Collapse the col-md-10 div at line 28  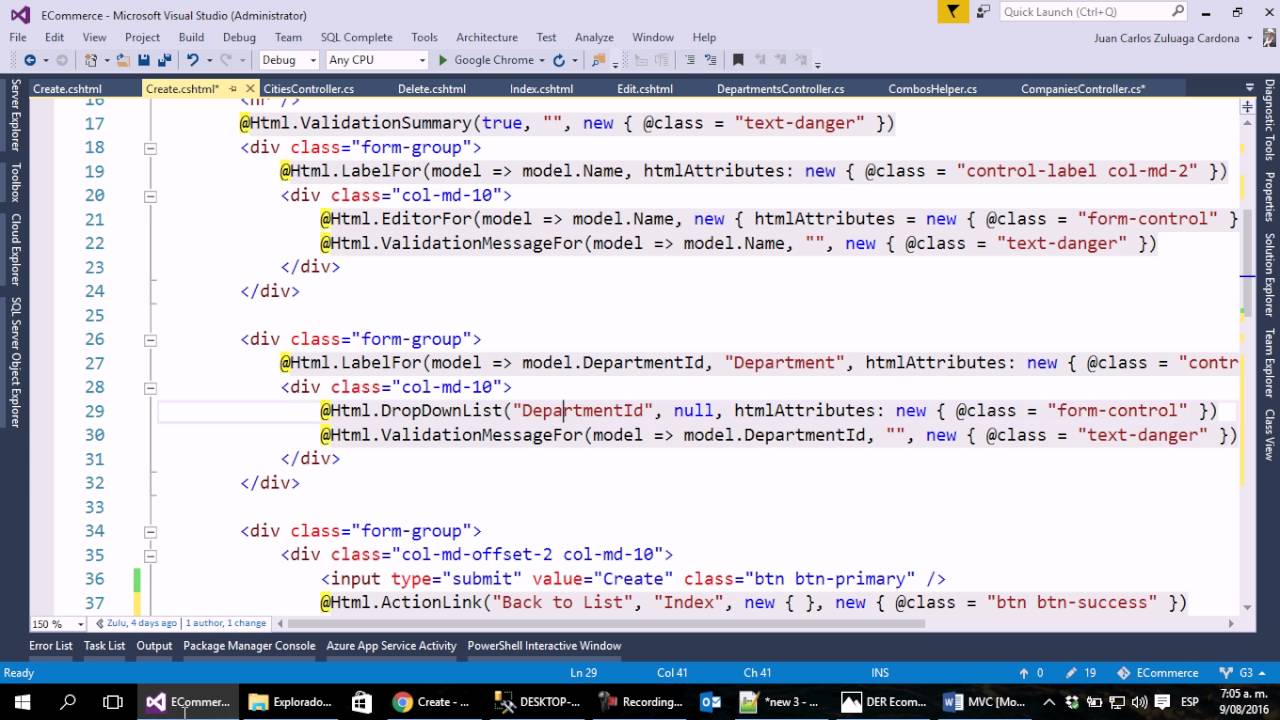point(150,388)
